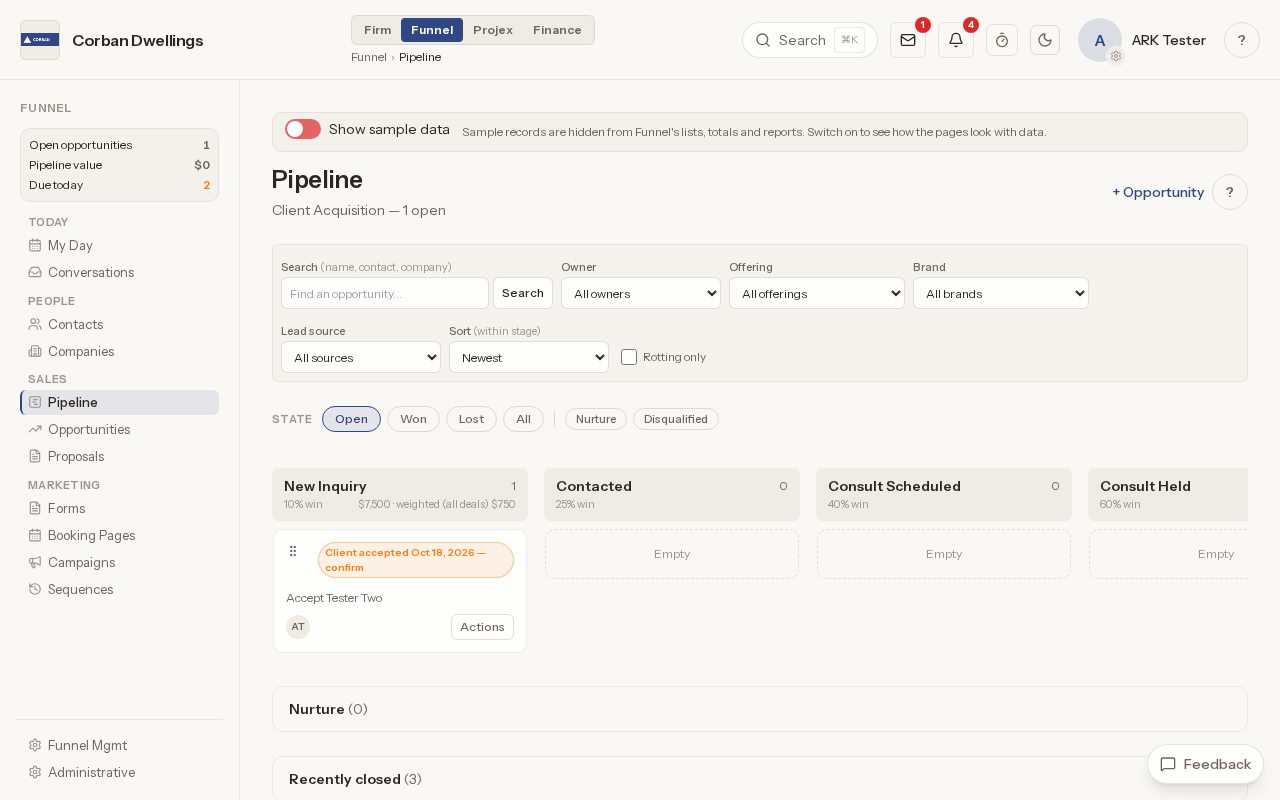Image resolution: width=1280 pixels, height=800 pixels.
Task: Open Proposals in sidebar
Action: [119, 456]
